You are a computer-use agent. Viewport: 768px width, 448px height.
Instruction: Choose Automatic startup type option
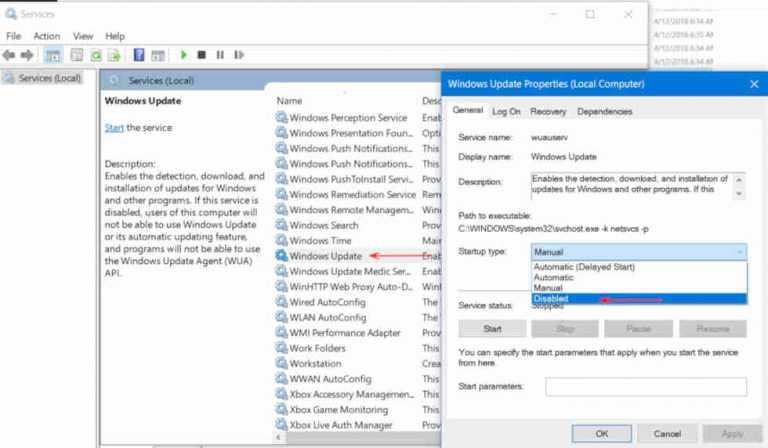pyautogui.click(x=639, y=278)
